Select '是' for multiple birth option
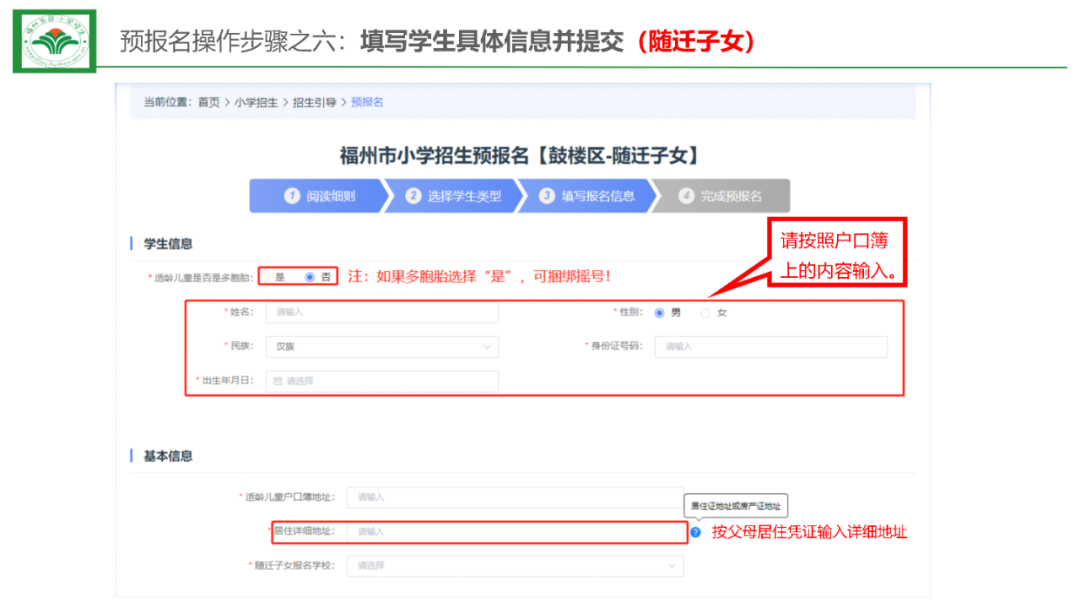 point(268,276)
